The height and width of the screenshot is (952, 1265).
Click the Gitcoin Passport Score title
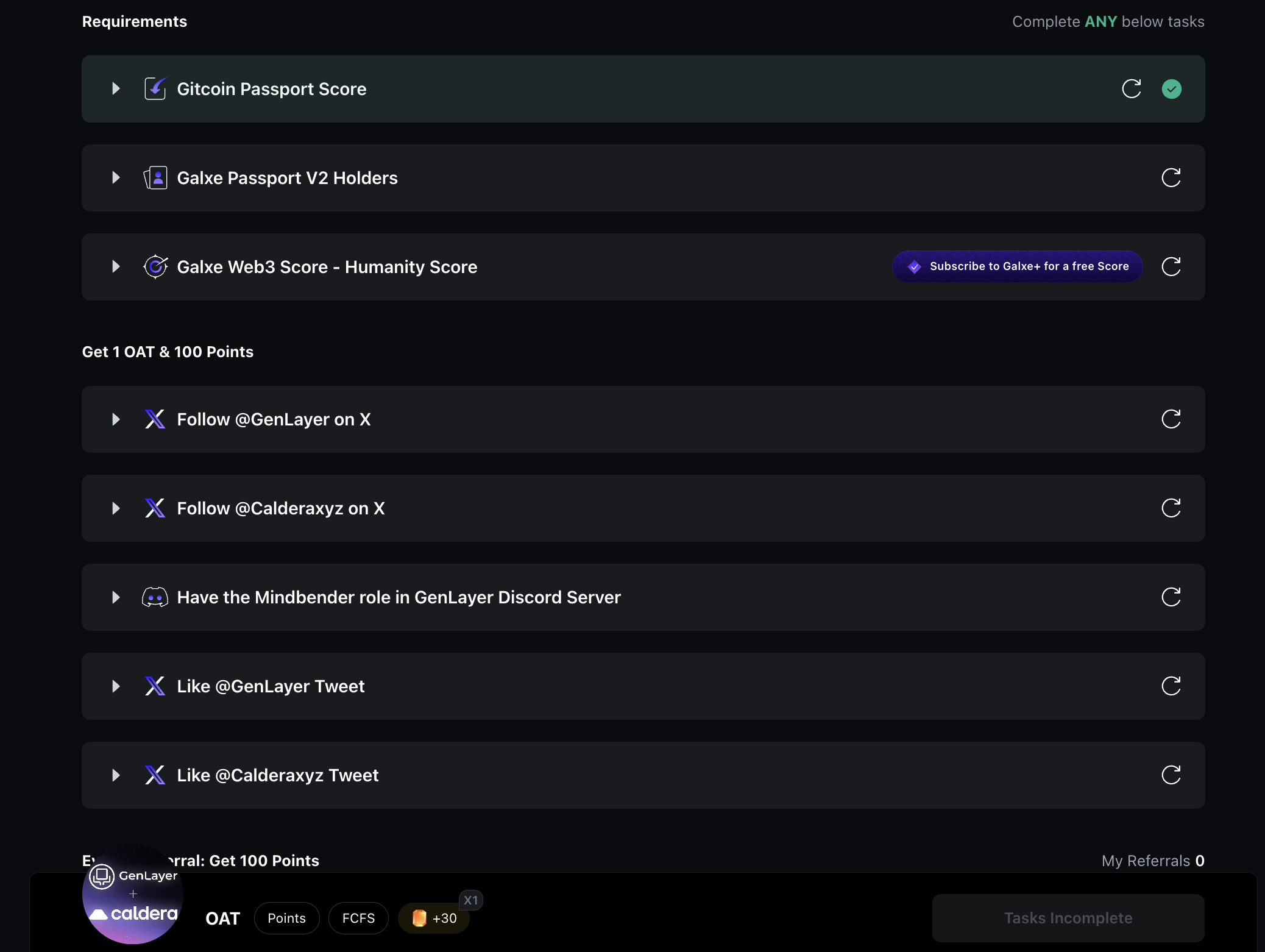(x=272, y=89)
